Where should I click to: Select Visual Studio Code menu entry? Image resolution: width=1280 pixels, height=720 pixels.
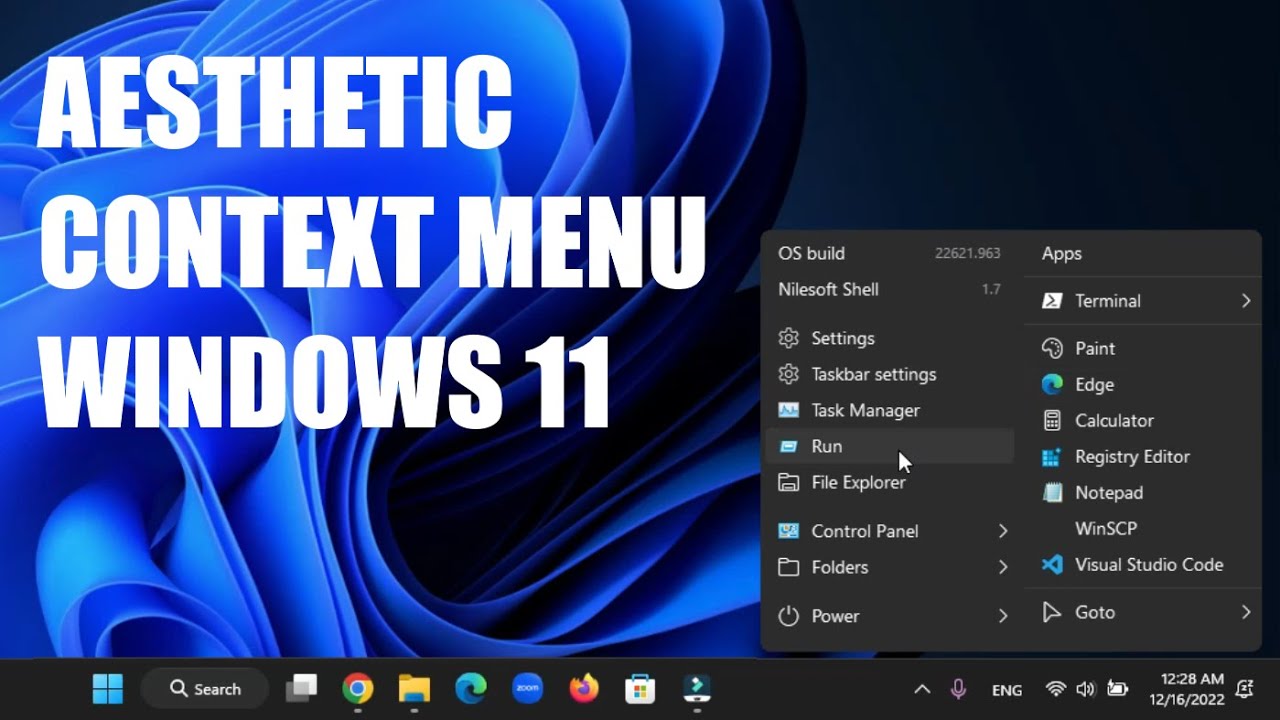click(1143, 564)
